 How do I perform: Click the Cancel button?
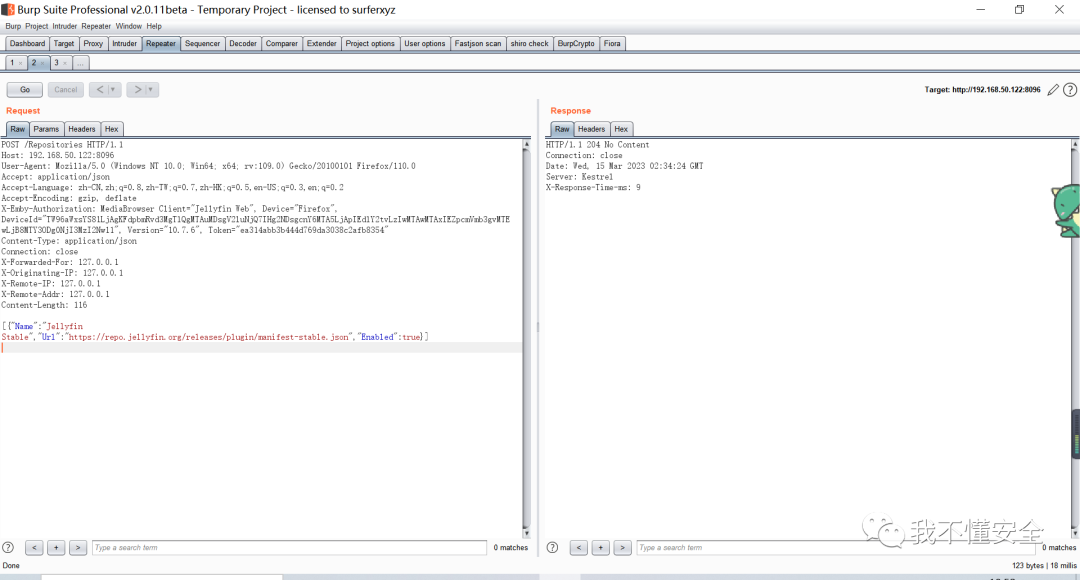[65, 90]
